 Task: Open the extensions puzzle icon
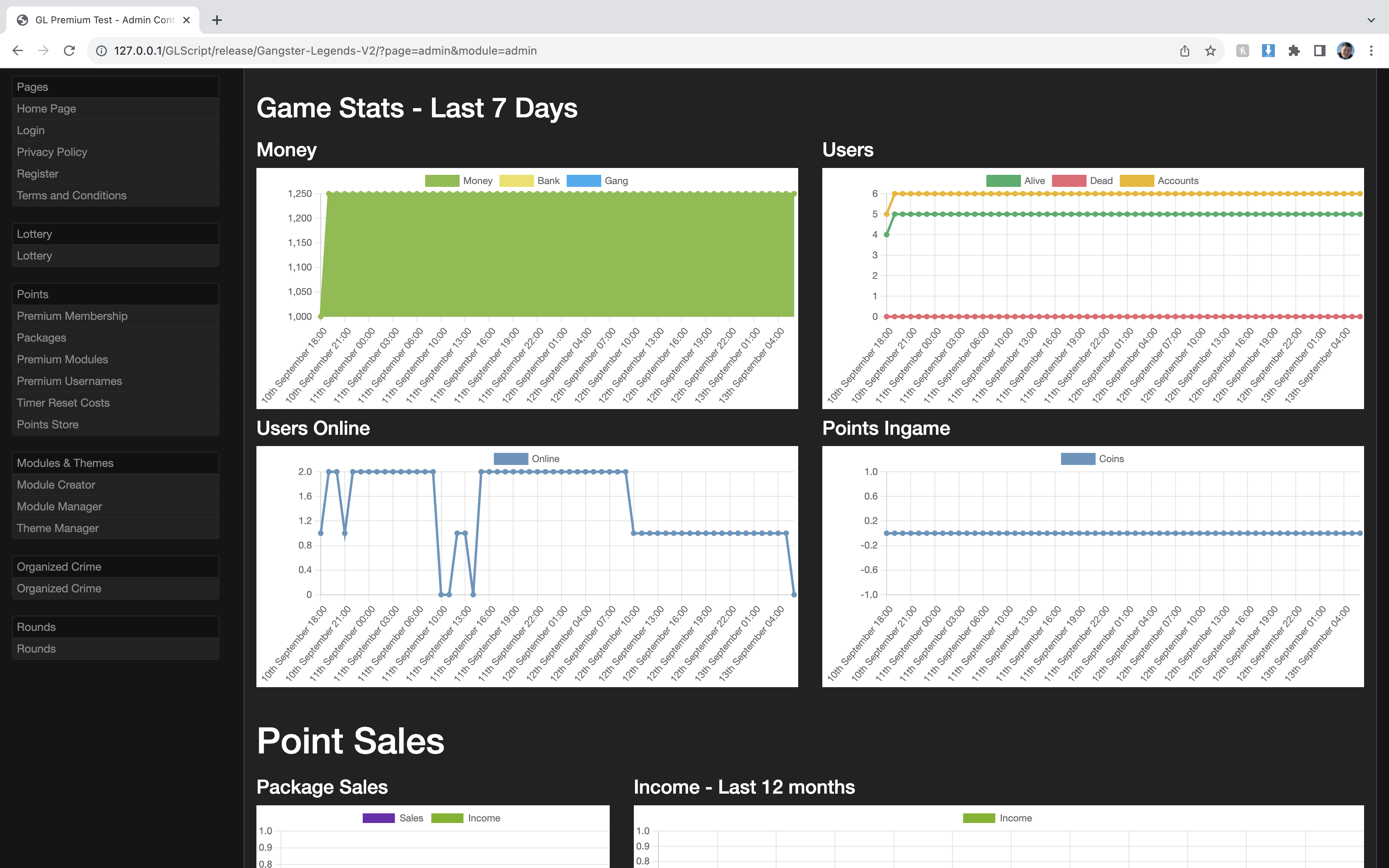[1294, 51]
